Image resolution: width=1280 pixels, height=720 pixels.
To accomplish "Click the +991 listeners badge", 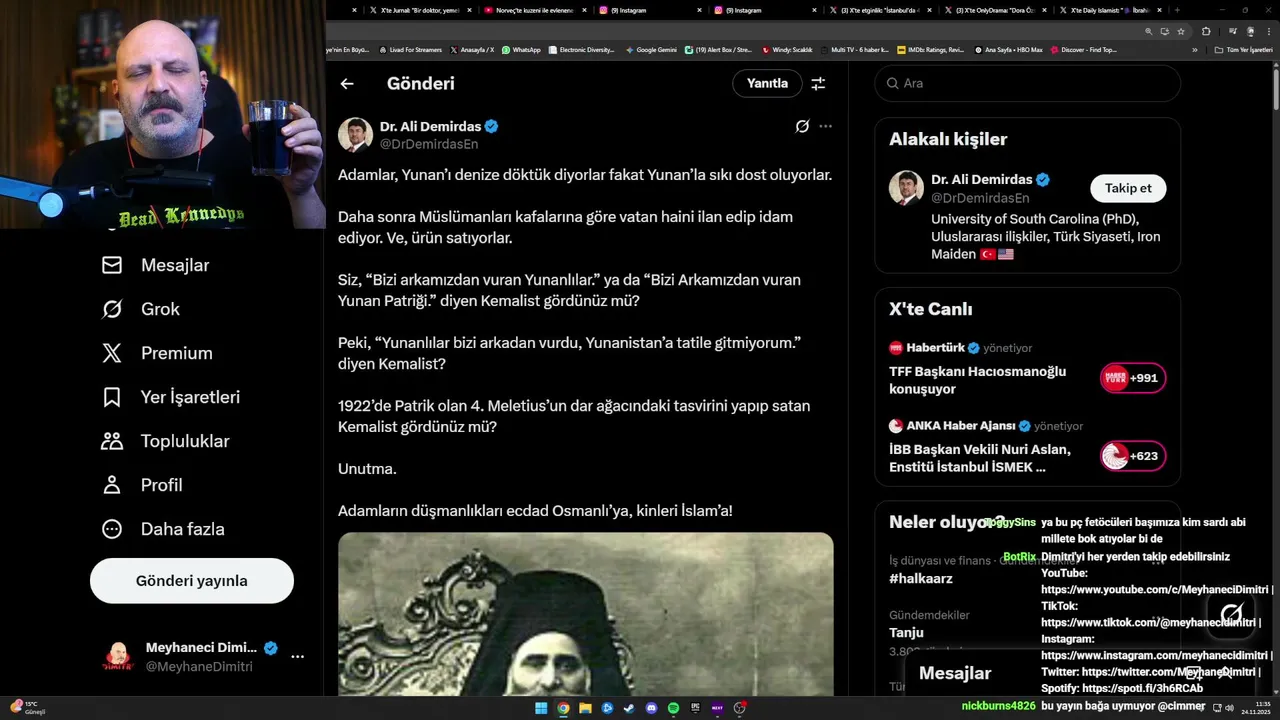I will (1133, 378).
